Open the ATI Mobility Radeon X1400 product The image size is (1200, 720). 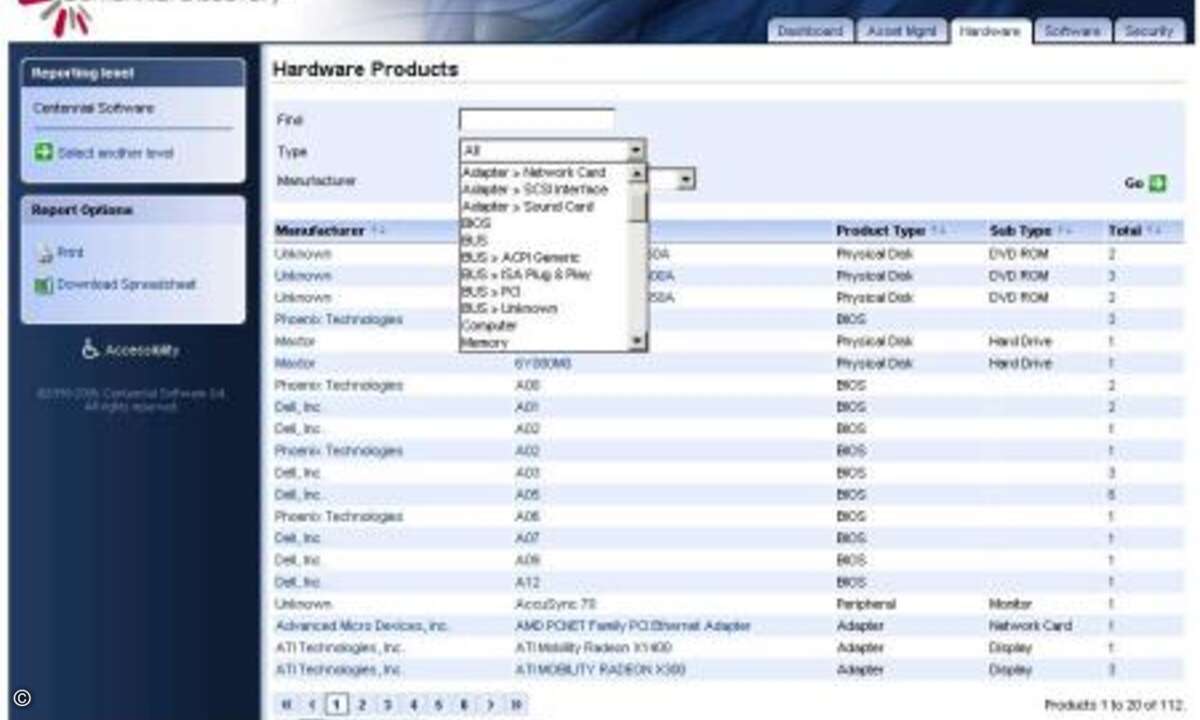point(593,648)
